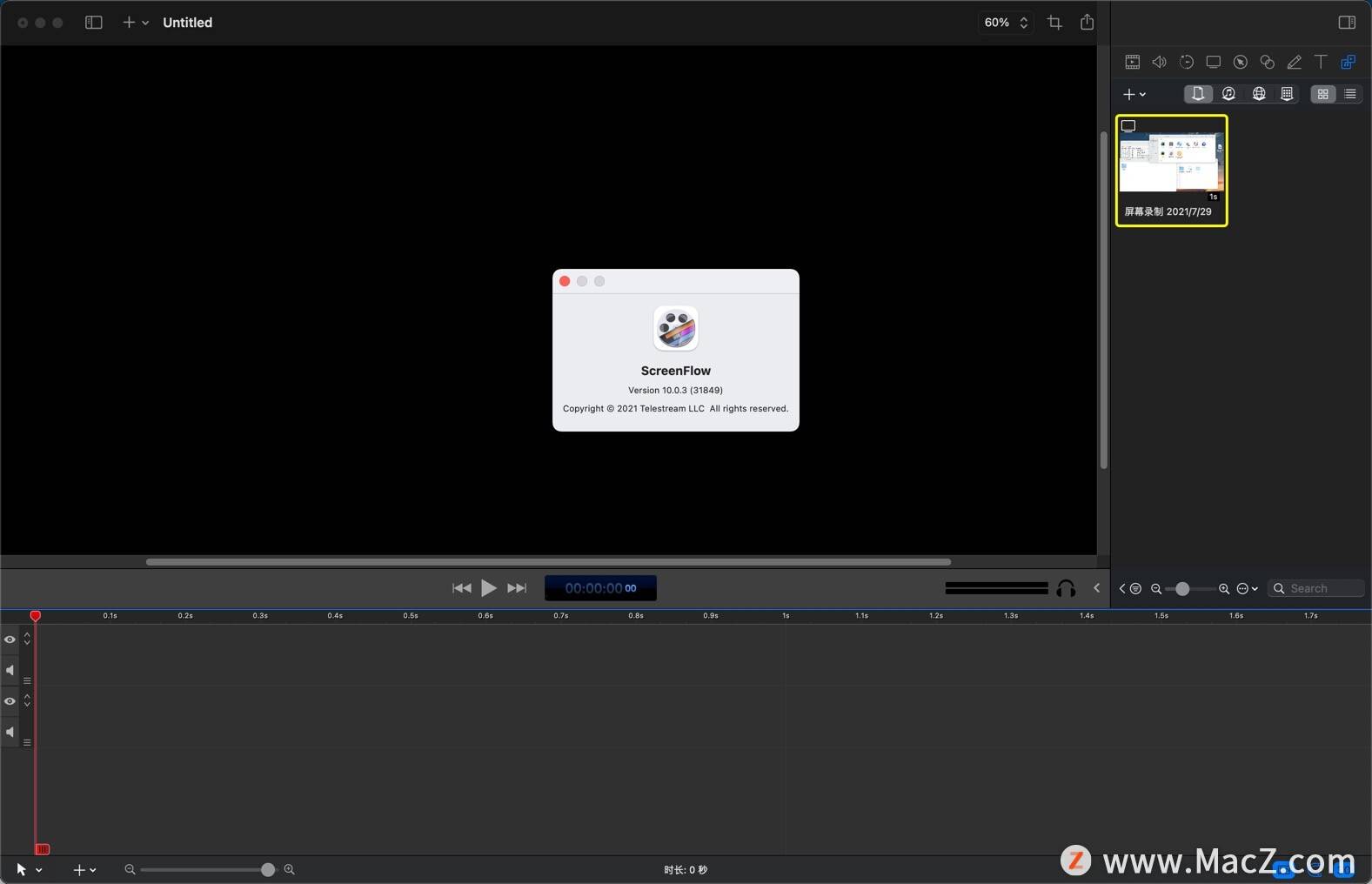Screen dimensions: 1372x884
Task: Jump to the end with fast-forward
Action: click(517, 588)
